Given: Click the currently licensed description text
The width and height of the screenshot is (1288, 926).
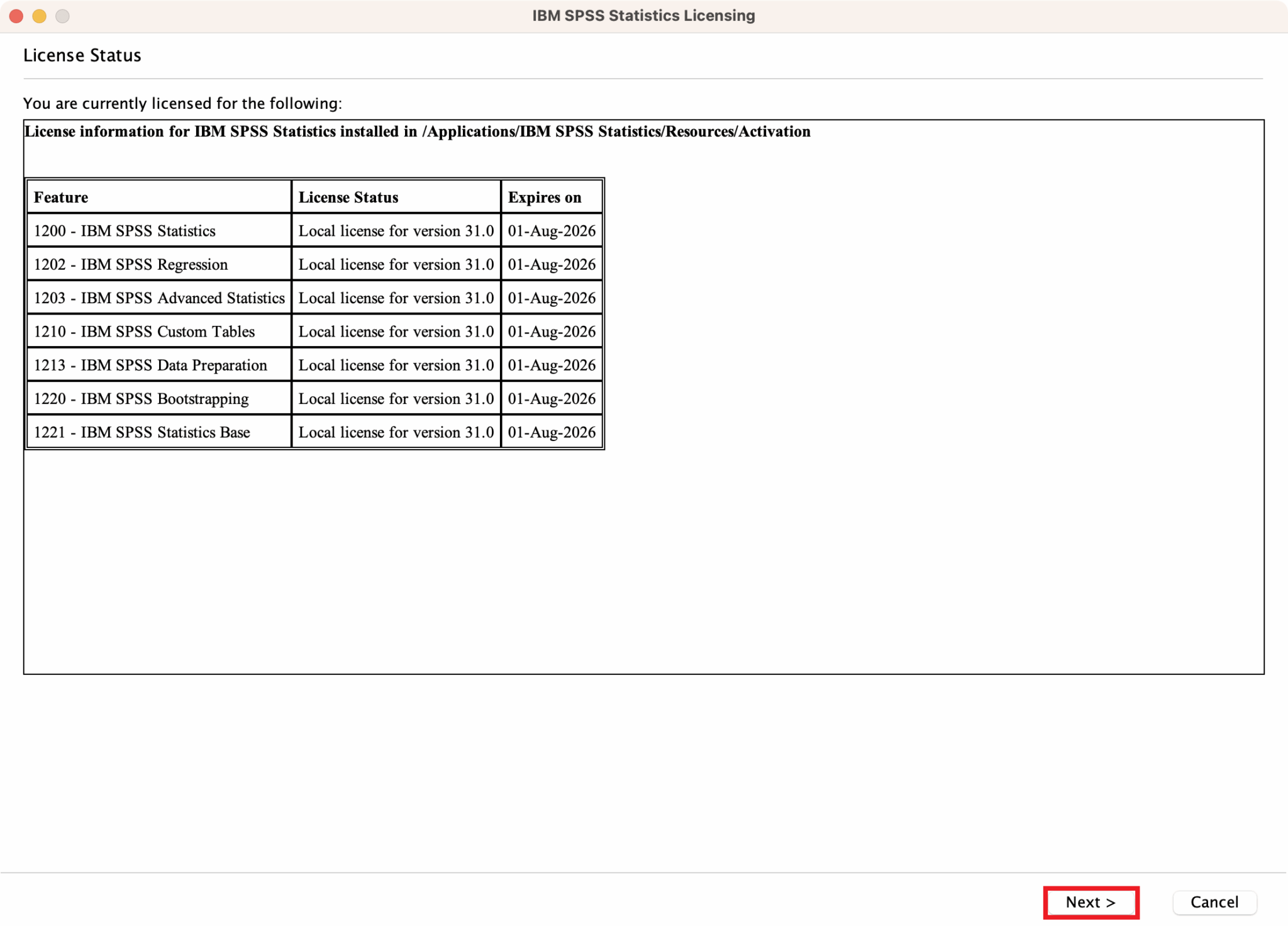Looking at the screenshot, I should pos(183,103).
